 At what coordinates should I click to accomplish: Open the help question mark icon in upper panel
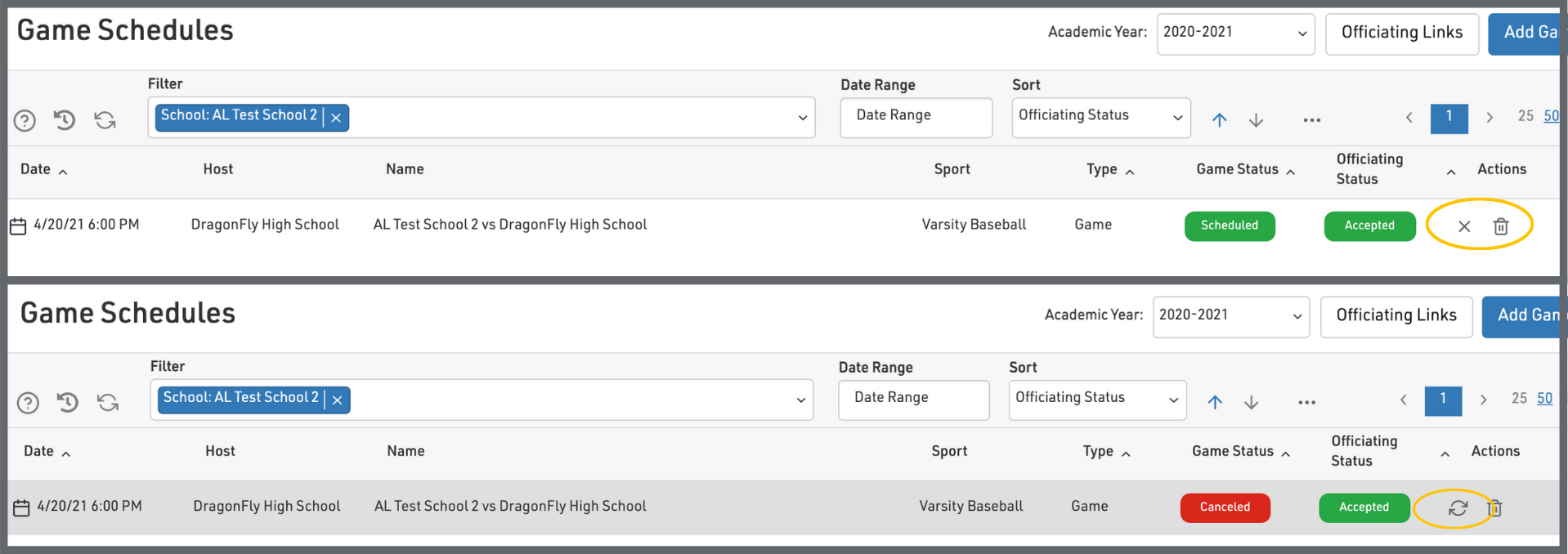point(25,121)
